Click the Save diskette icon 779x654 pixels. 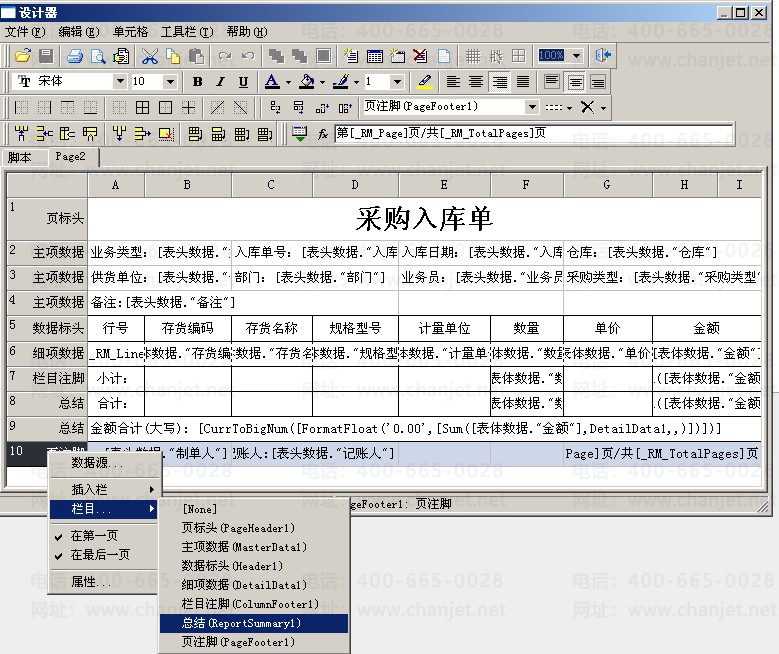coord(46,56)
